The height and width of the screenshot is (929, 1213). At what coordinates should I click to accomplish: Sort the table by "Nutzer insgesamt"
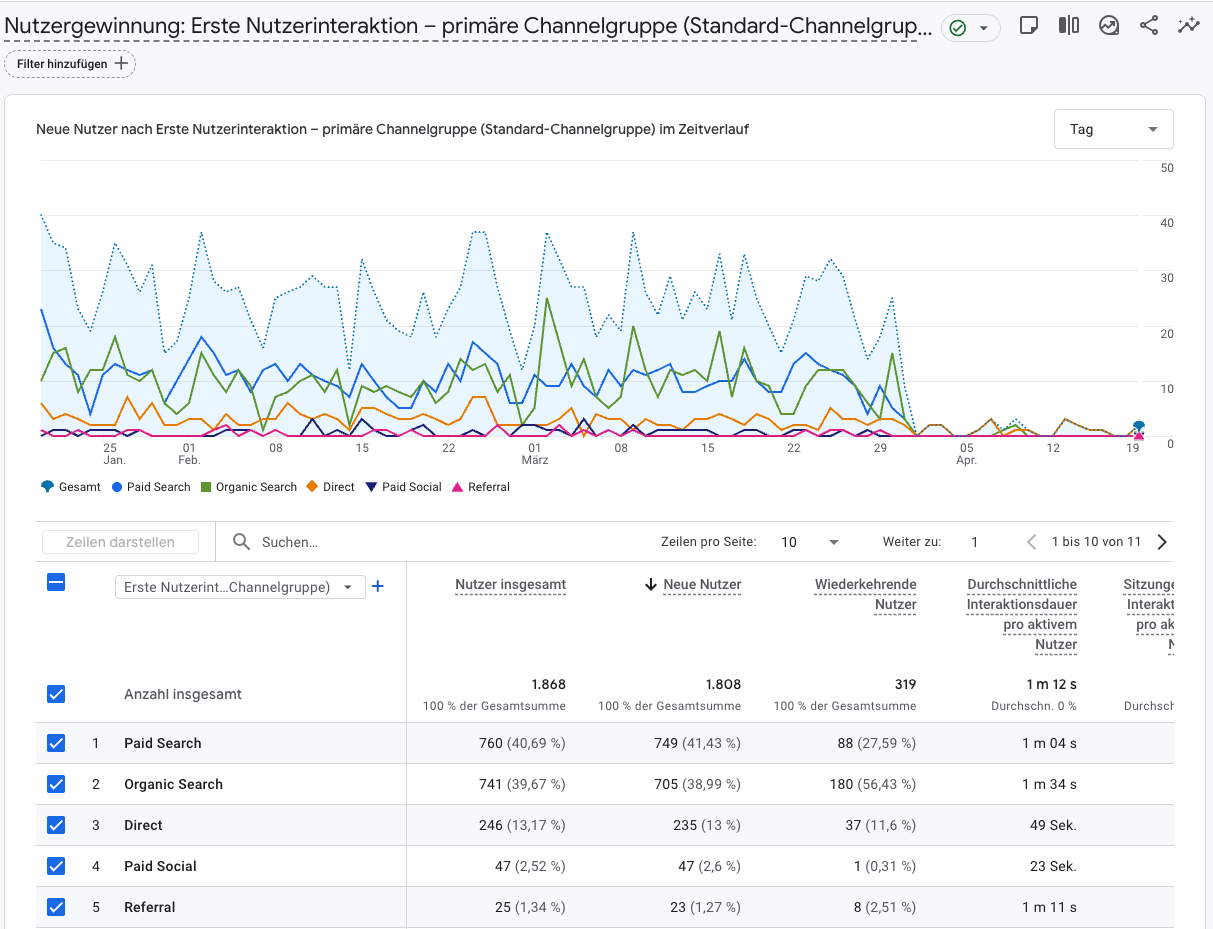coord(510,585)
